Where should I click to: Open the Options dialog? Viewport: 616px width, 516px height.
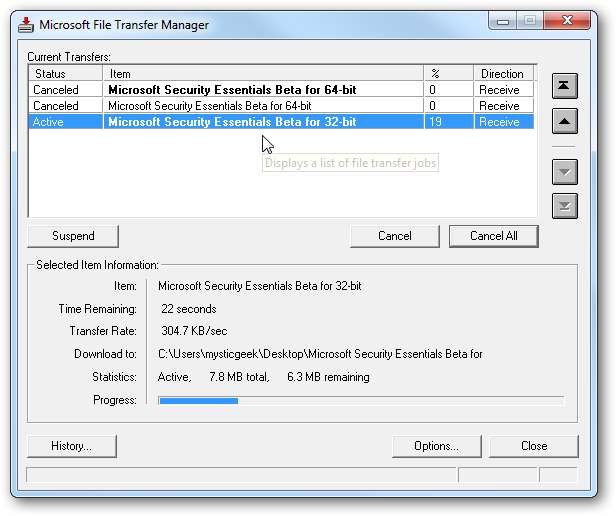click(x=436, y=446)
